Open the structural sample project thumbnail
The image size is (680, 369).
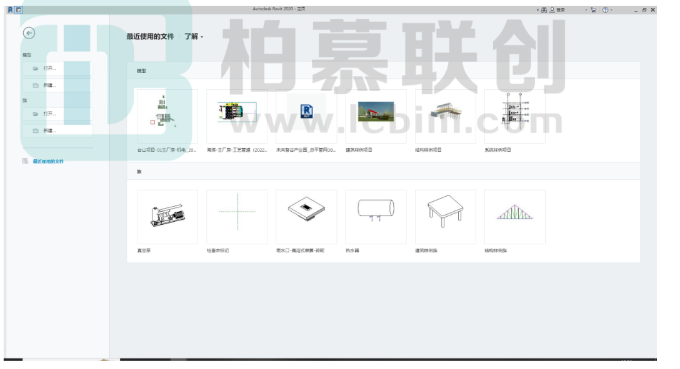(445, 116)
